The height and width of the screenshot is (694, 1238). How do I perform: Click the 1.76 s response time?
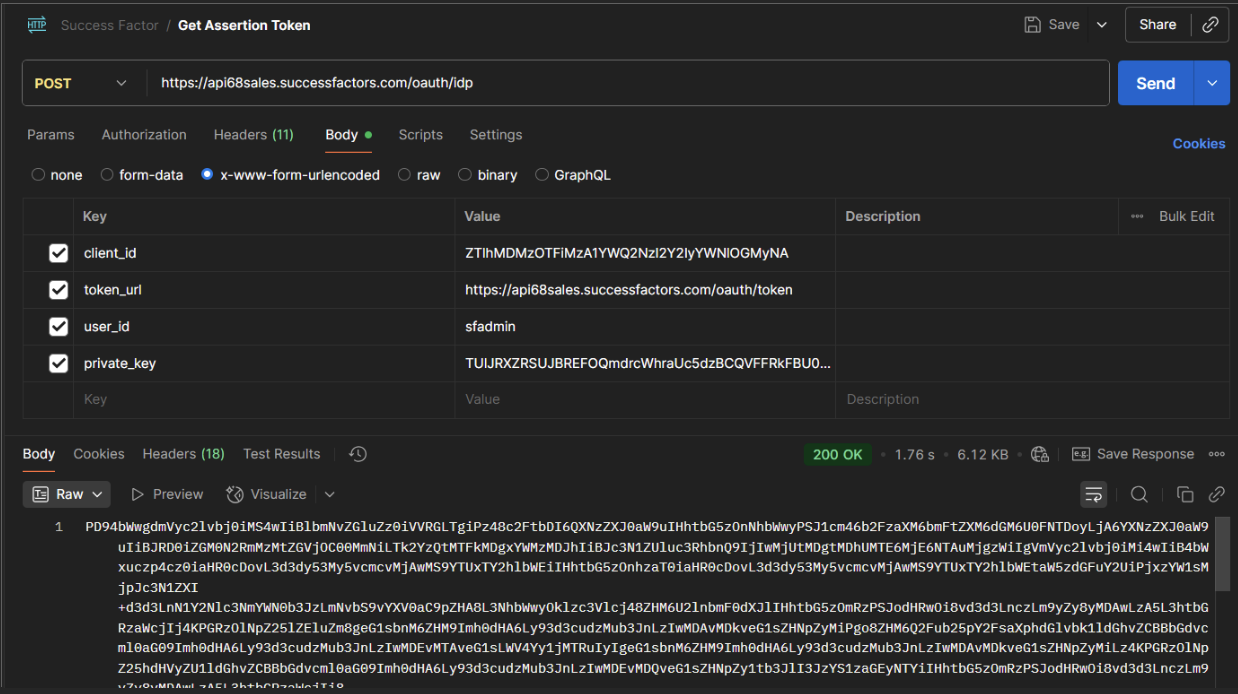915,454
